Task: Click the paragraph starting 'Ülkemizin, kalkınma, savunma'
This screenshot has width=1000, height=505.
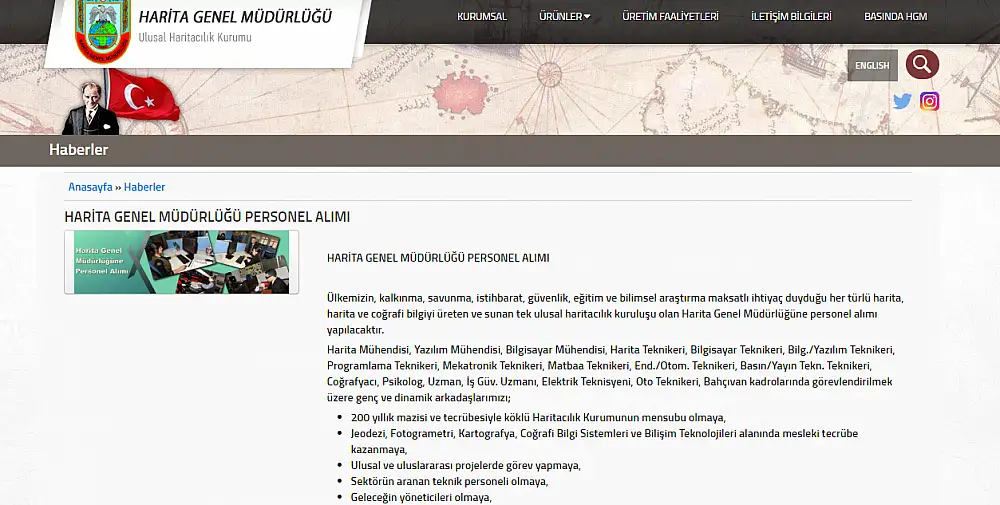Action: coord(615,314)
